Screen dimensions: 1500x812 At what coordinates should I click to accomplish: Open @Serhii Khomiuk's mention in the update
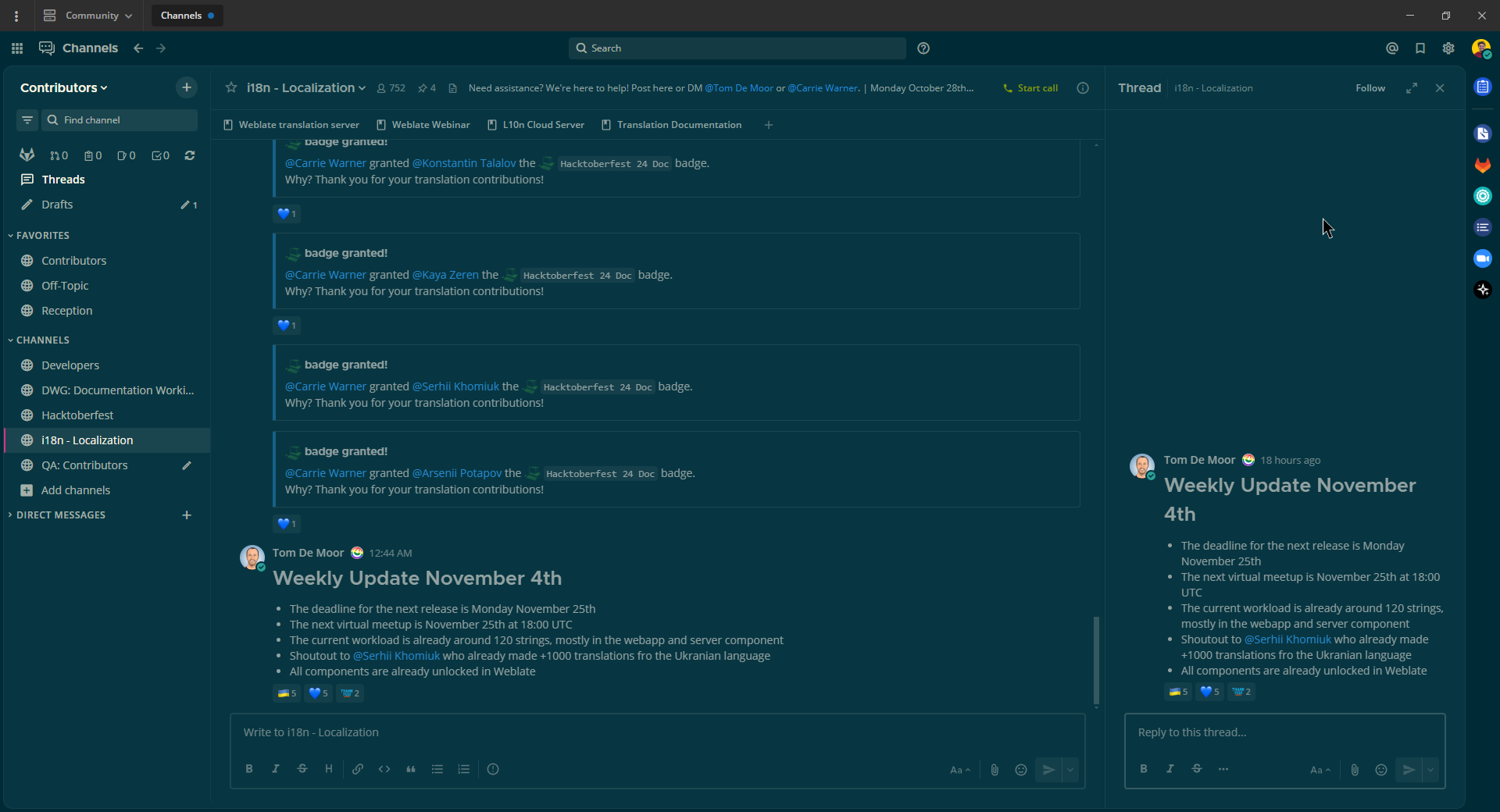pos(395,655)
